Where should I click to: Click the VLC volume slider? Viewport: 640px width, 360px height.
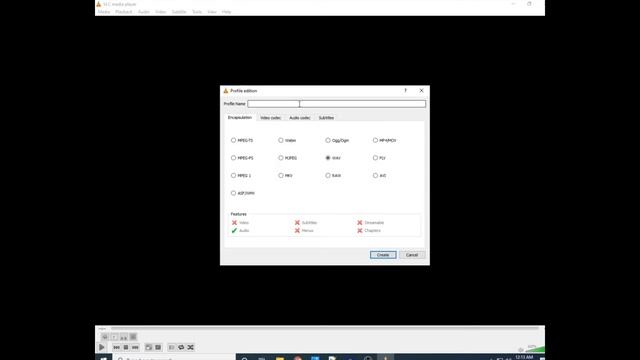tap(535, 349)
